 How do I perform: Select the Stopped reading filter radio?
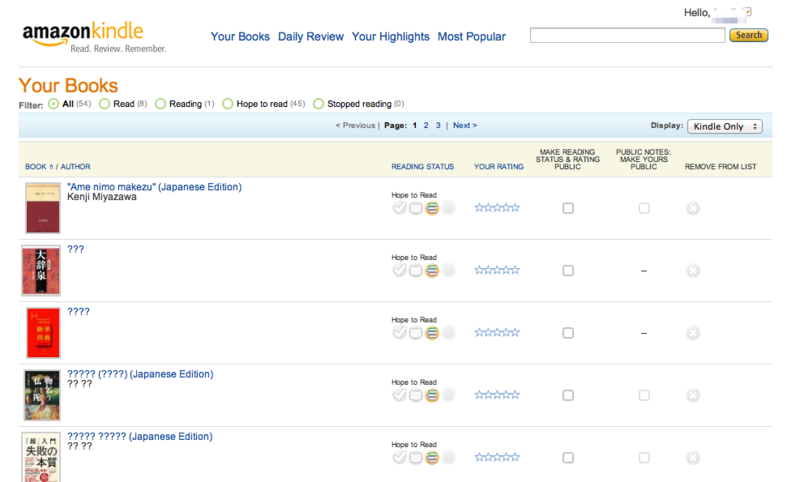pos(319,104)
